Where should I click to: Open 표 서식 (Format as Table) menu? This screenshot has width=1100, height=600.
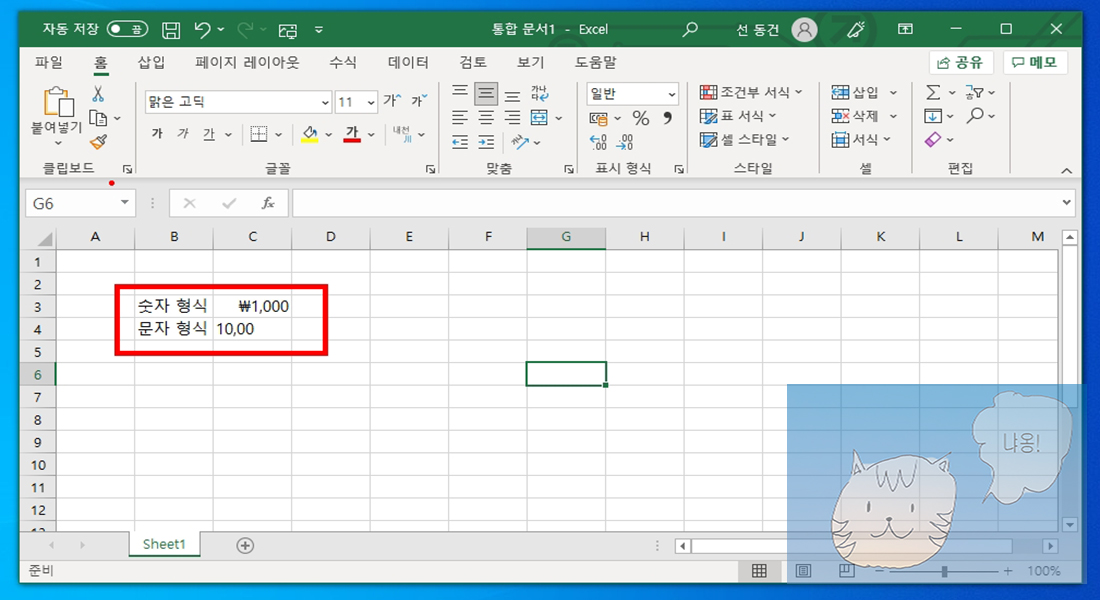tap(738, 116)
